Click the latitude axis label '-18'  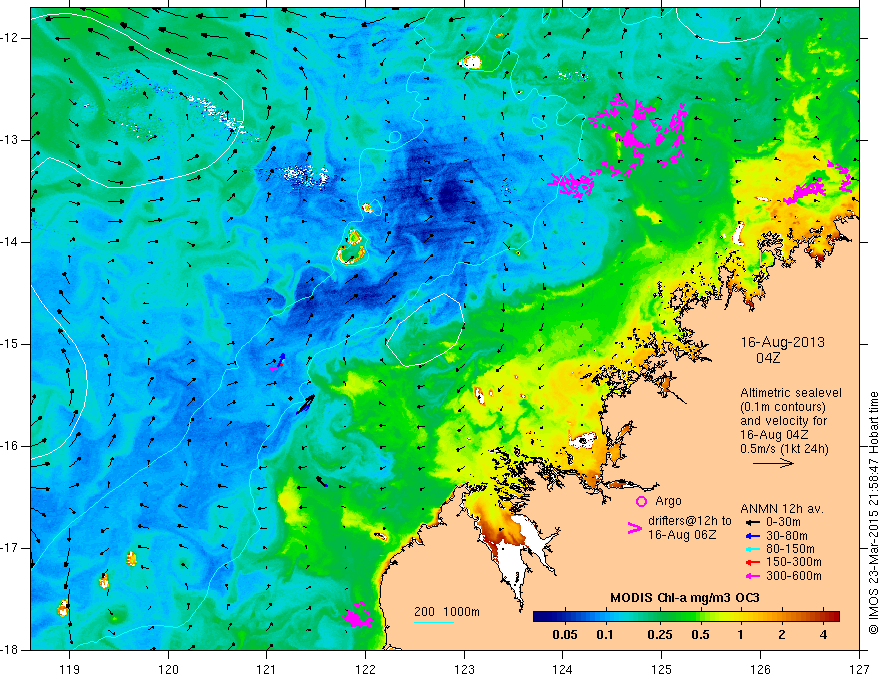pyautogui.click(x=10, y=650)
